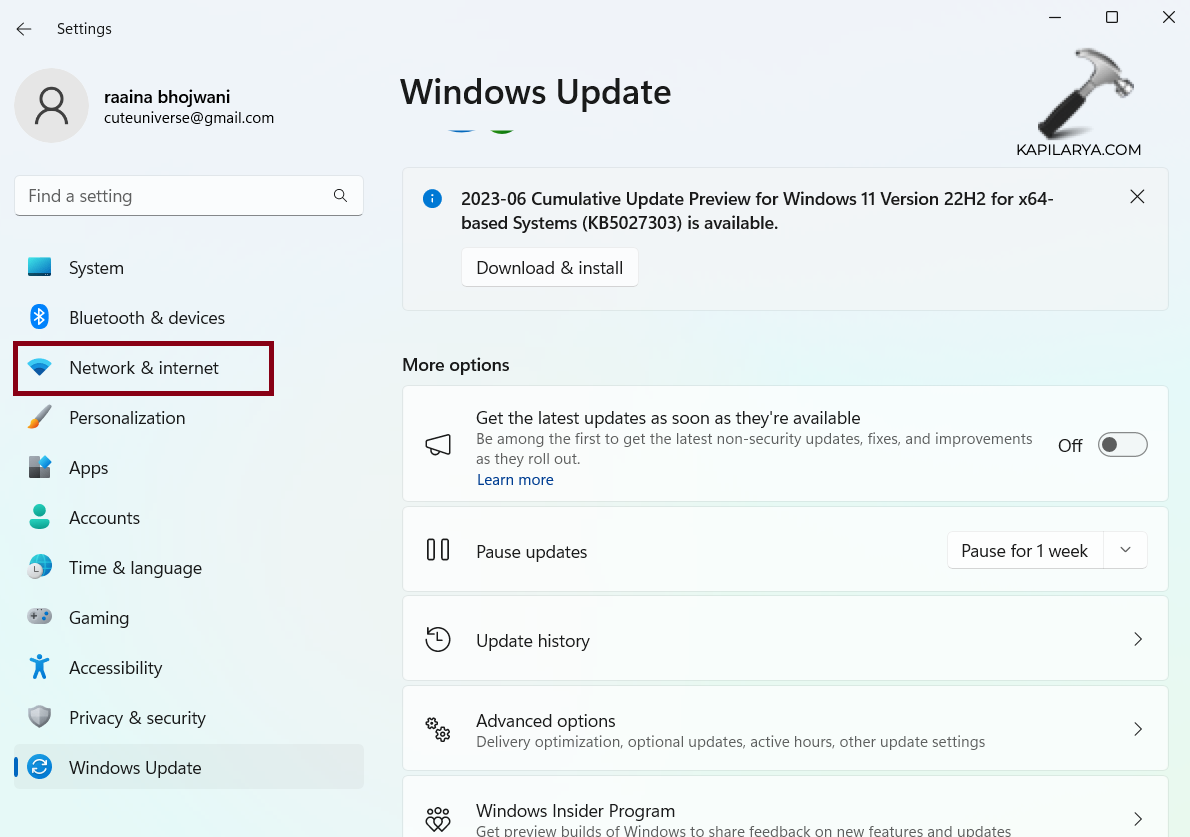Click the Privacy & security shield icon

pyautogui.click(x=39, y=717)
